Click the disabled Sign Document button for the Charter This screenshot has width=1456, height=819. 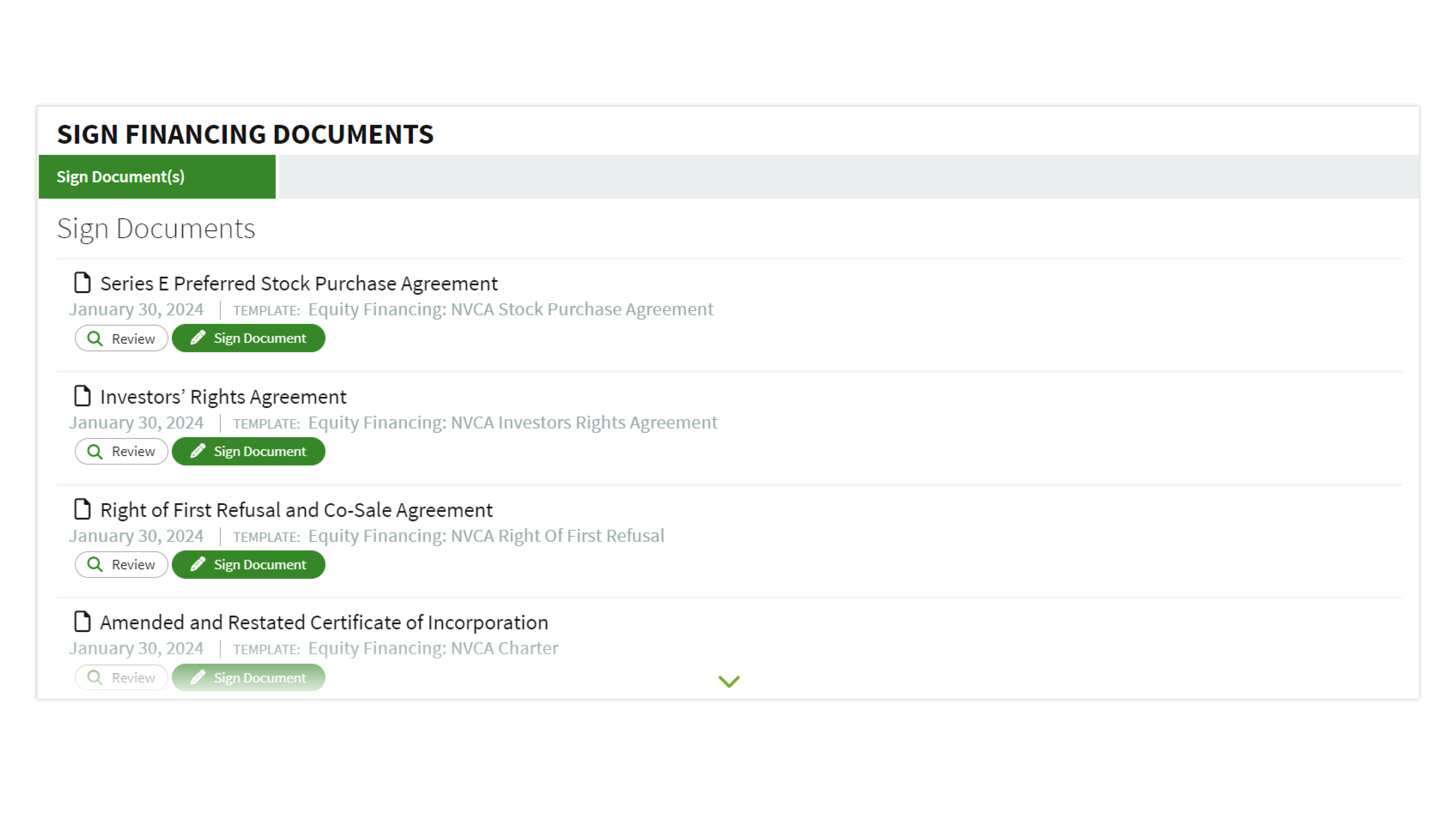pos(248,677)
